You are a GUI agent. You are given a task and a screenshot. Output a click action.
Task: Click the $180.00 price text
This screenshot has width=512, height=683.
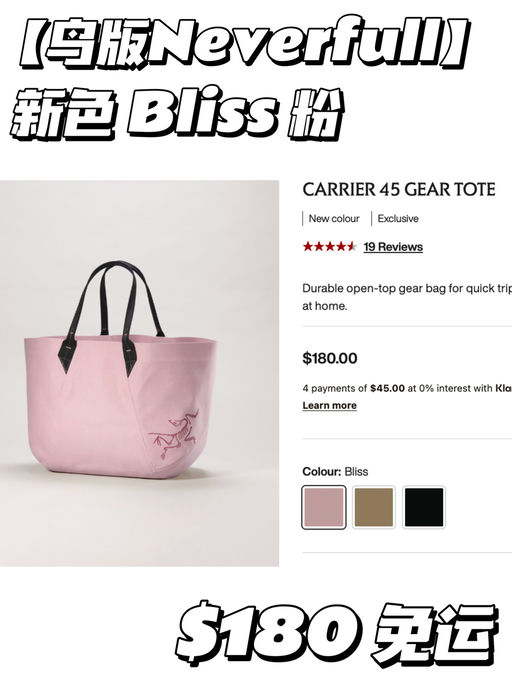(330, 358)
